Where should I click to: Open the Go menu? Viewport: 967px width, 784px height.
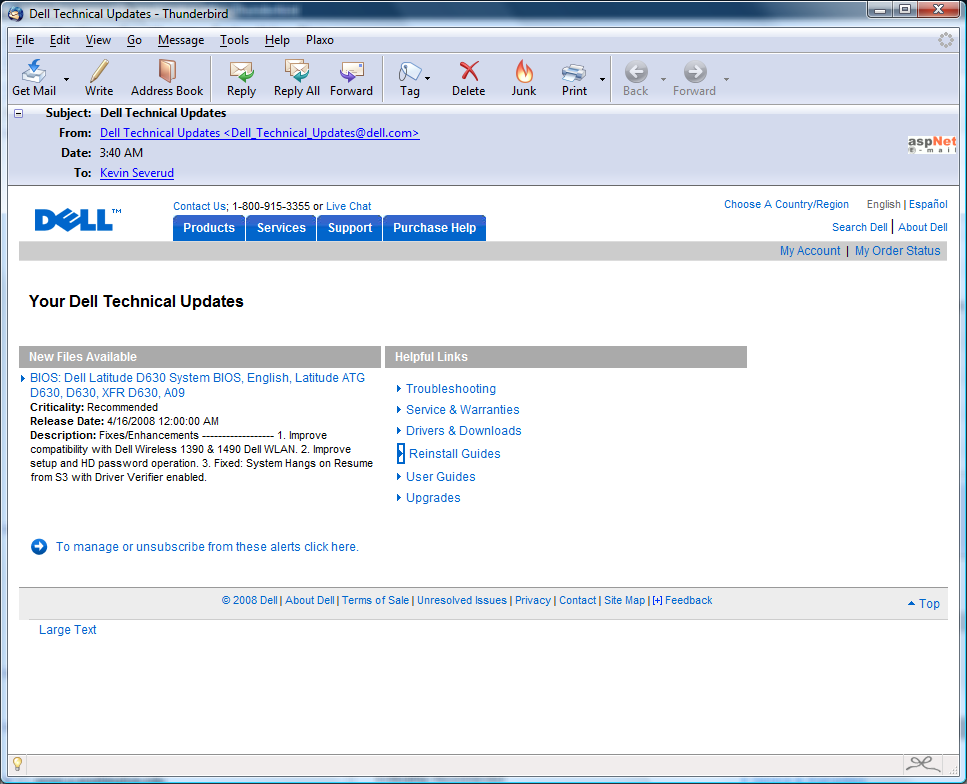(x=134, y=40)
